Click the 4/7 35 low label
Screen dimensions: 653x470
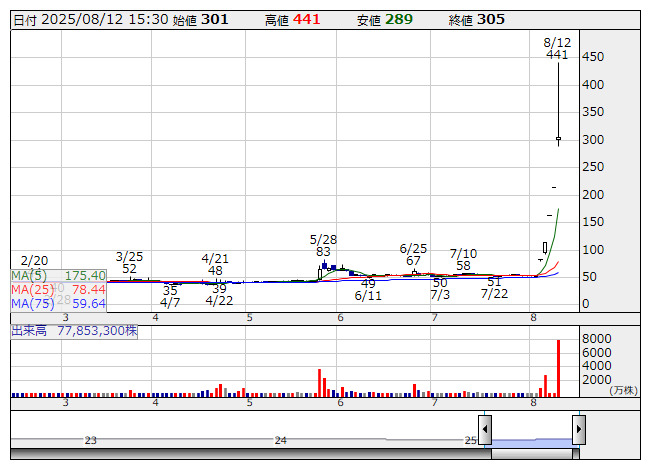pos(170,296)
